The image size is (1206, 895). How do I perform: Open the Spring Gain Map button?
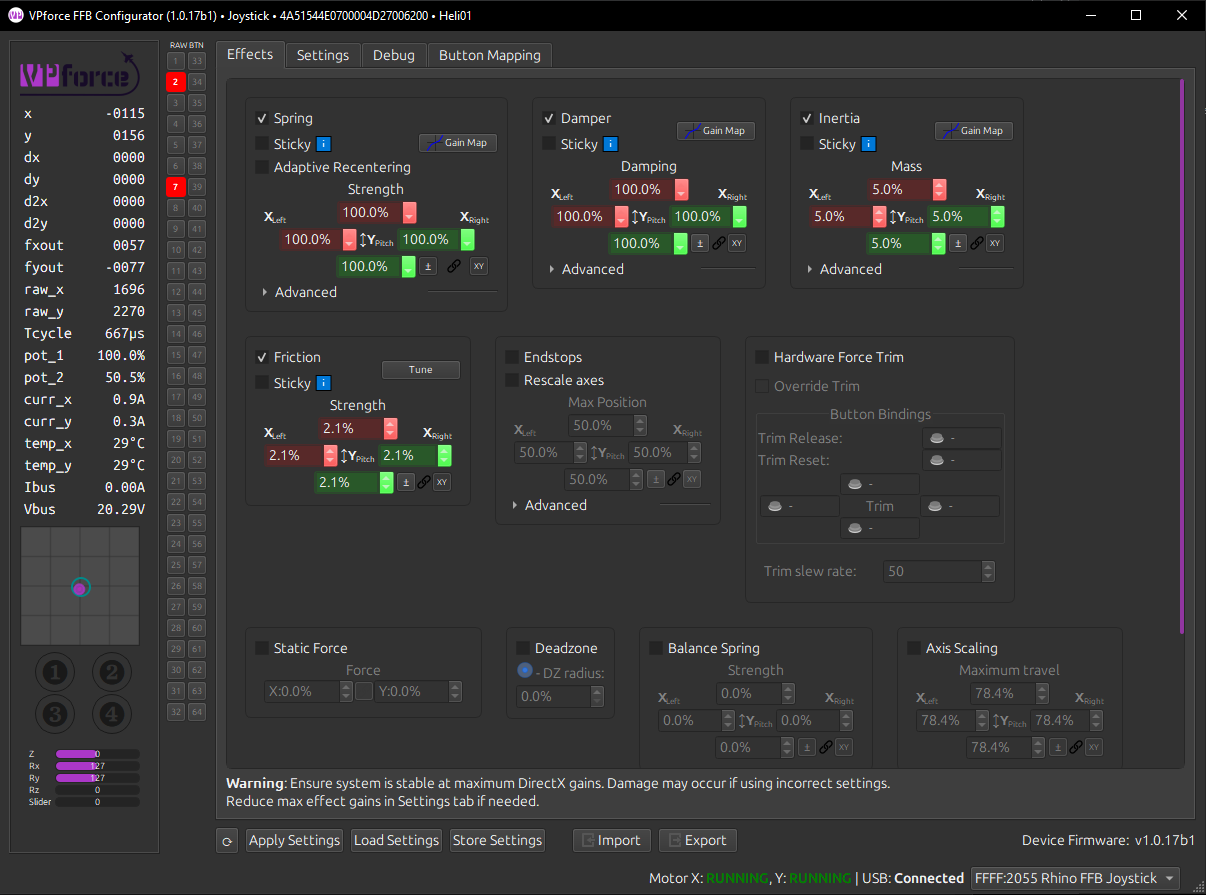[x=458, y=143]
